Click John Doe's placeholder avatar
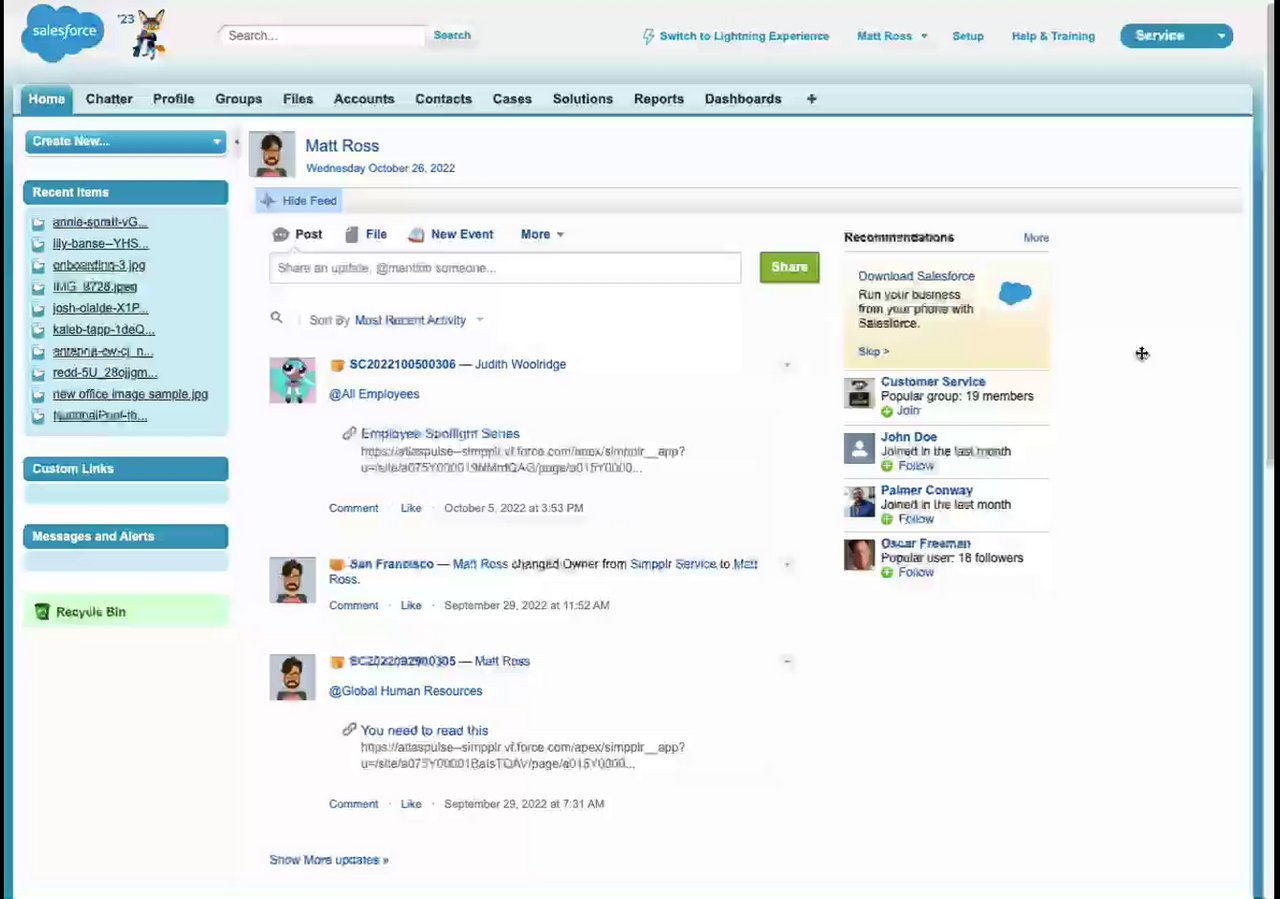 point(859,447)
